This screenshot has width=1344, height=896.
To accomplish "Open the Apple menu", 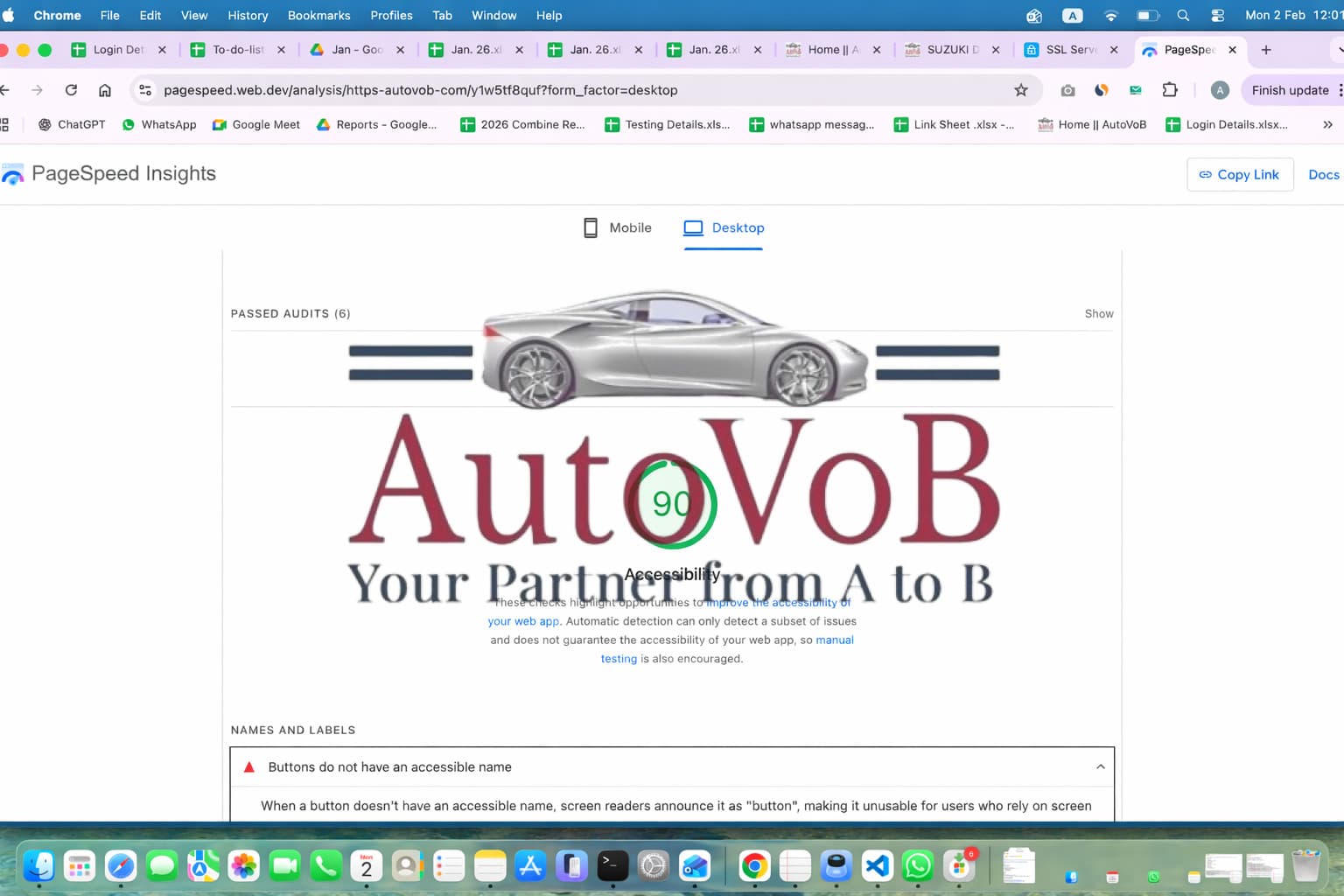I will click(9, 15).
